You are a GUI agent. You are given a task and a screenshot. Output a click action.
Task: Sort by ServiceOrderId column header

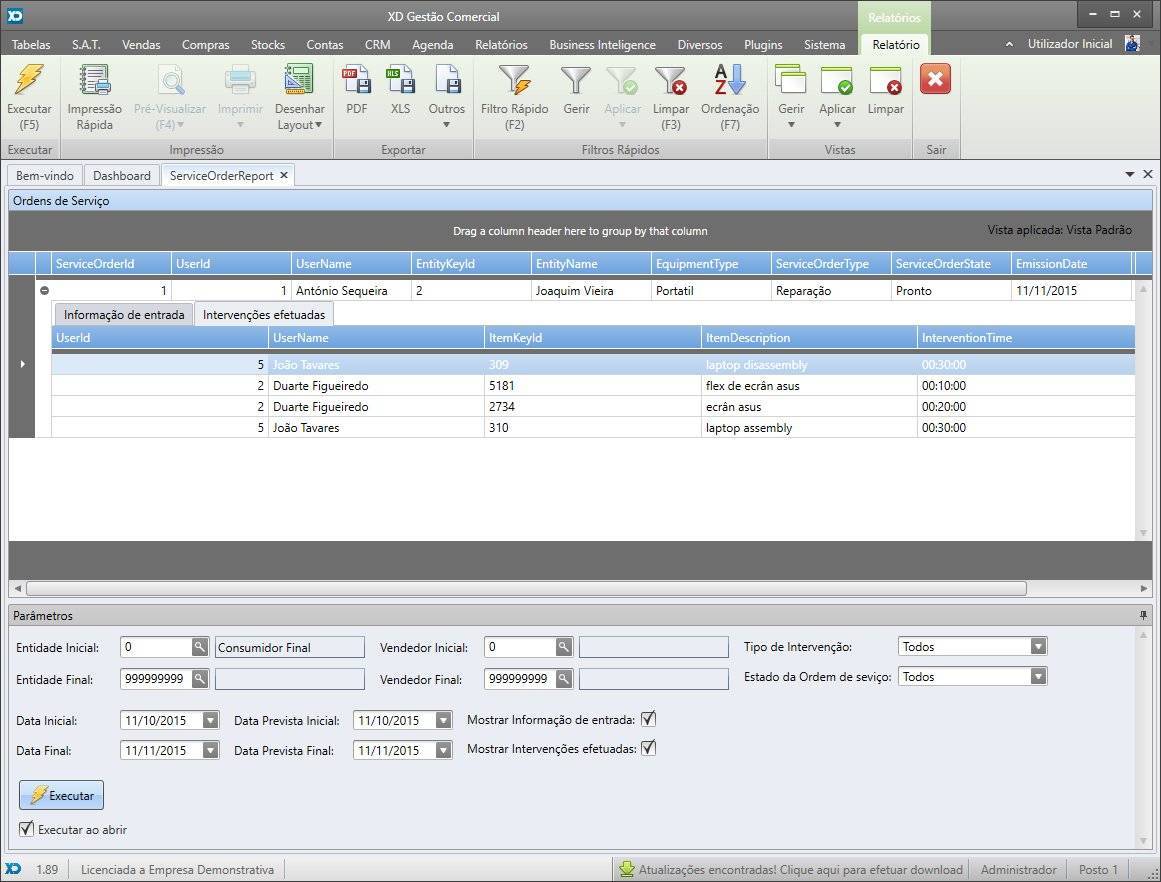(x=110, y=264)
